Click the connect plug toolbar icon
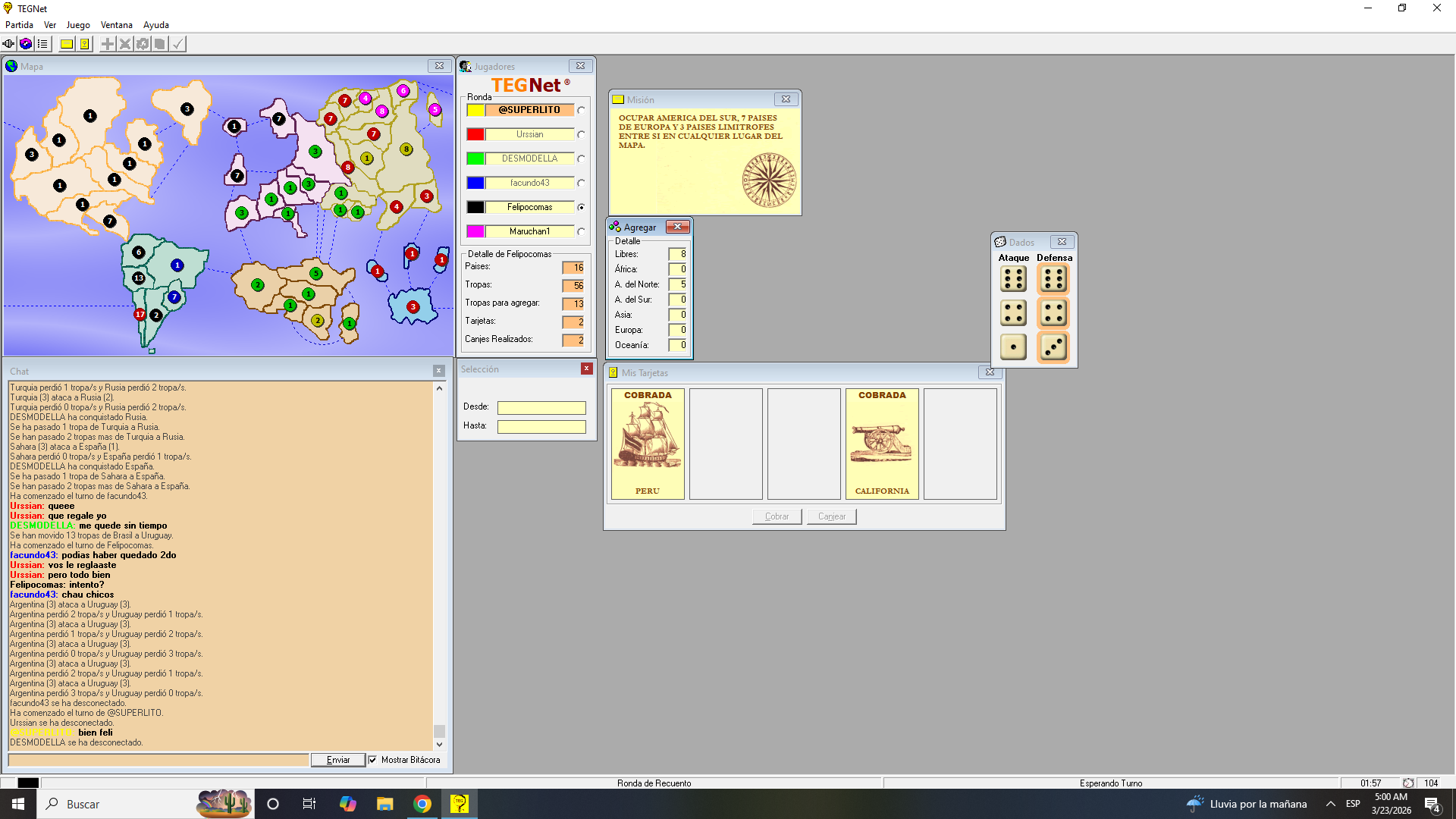This screenshot has height=819, width=1456. coord(8,44)
